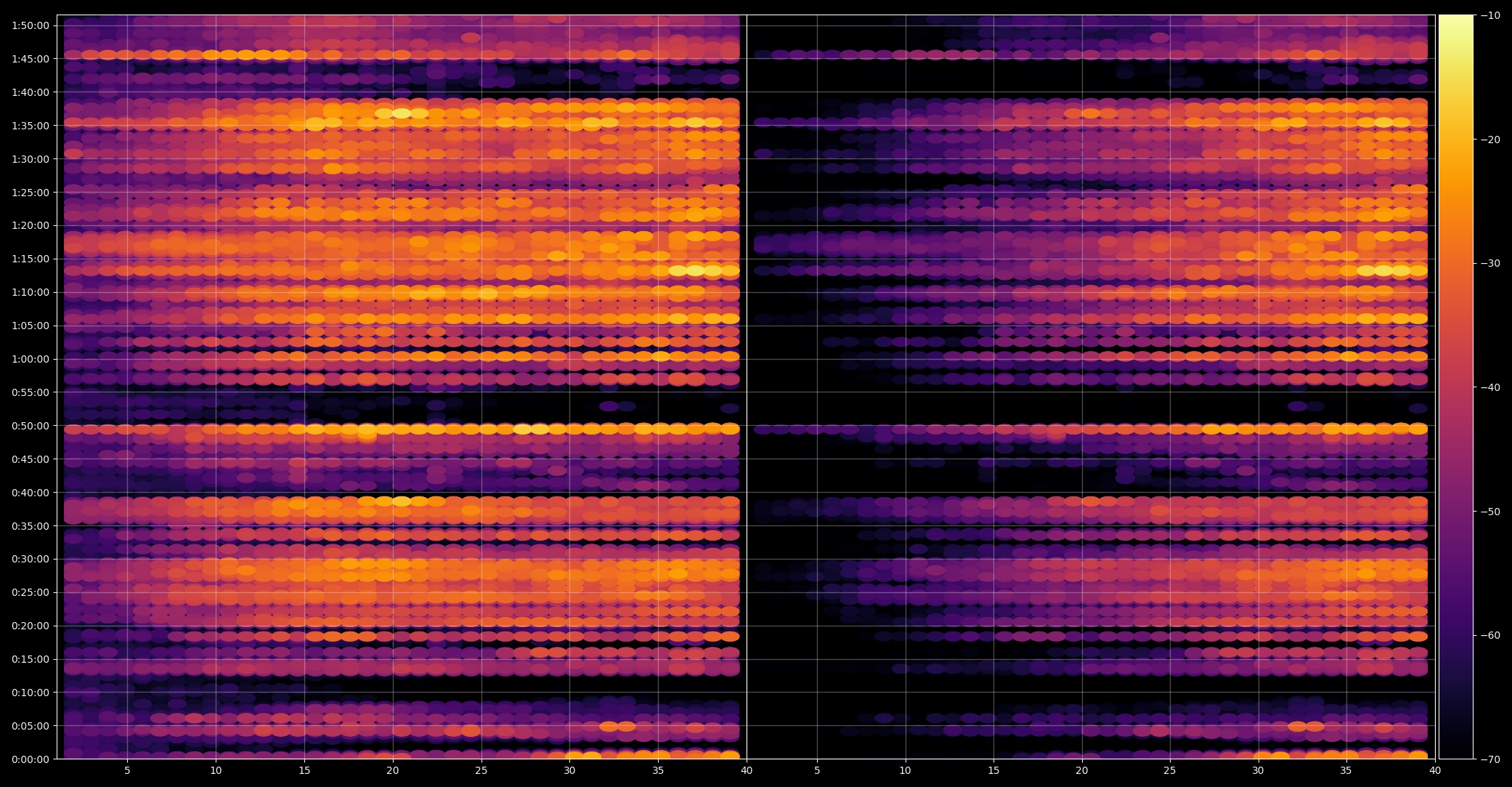Click the orange −20 level on colorbar
Viewport: 1512px width, 787px height.
coord(1455,140)
